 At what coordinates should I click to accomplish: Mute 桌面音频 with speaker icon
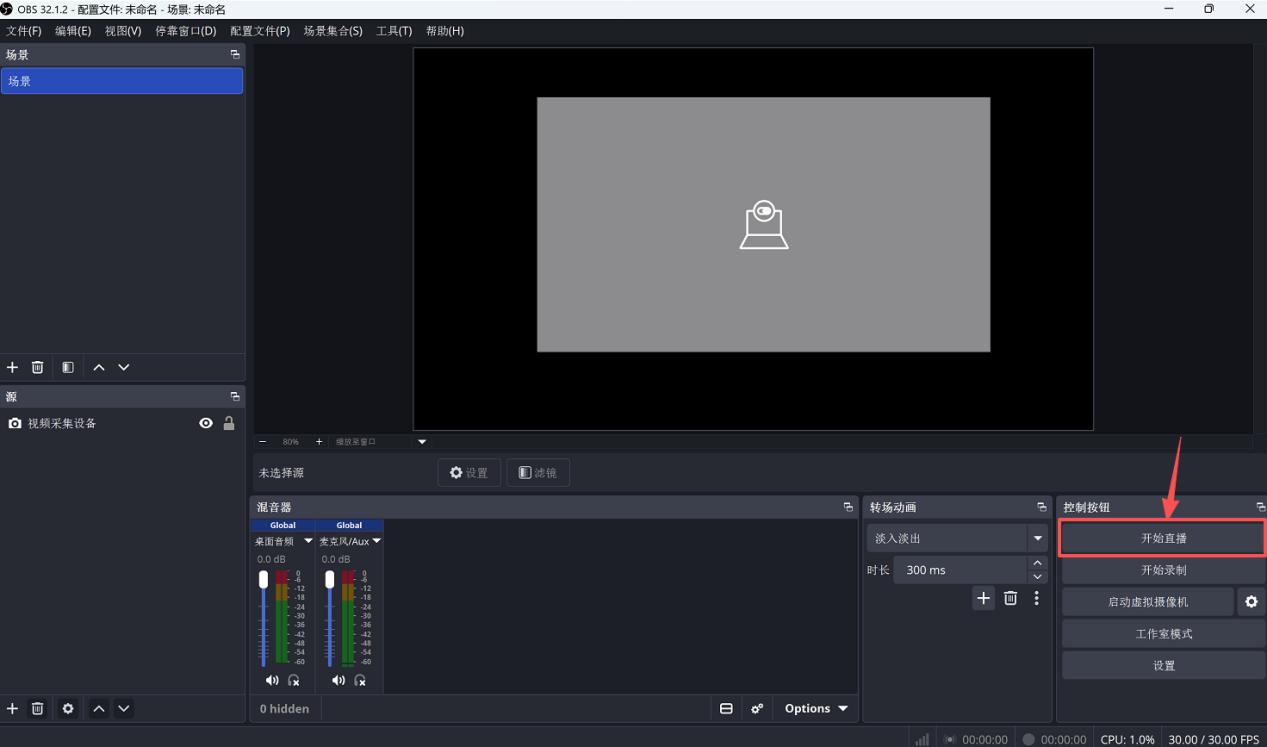pos(272,680)
